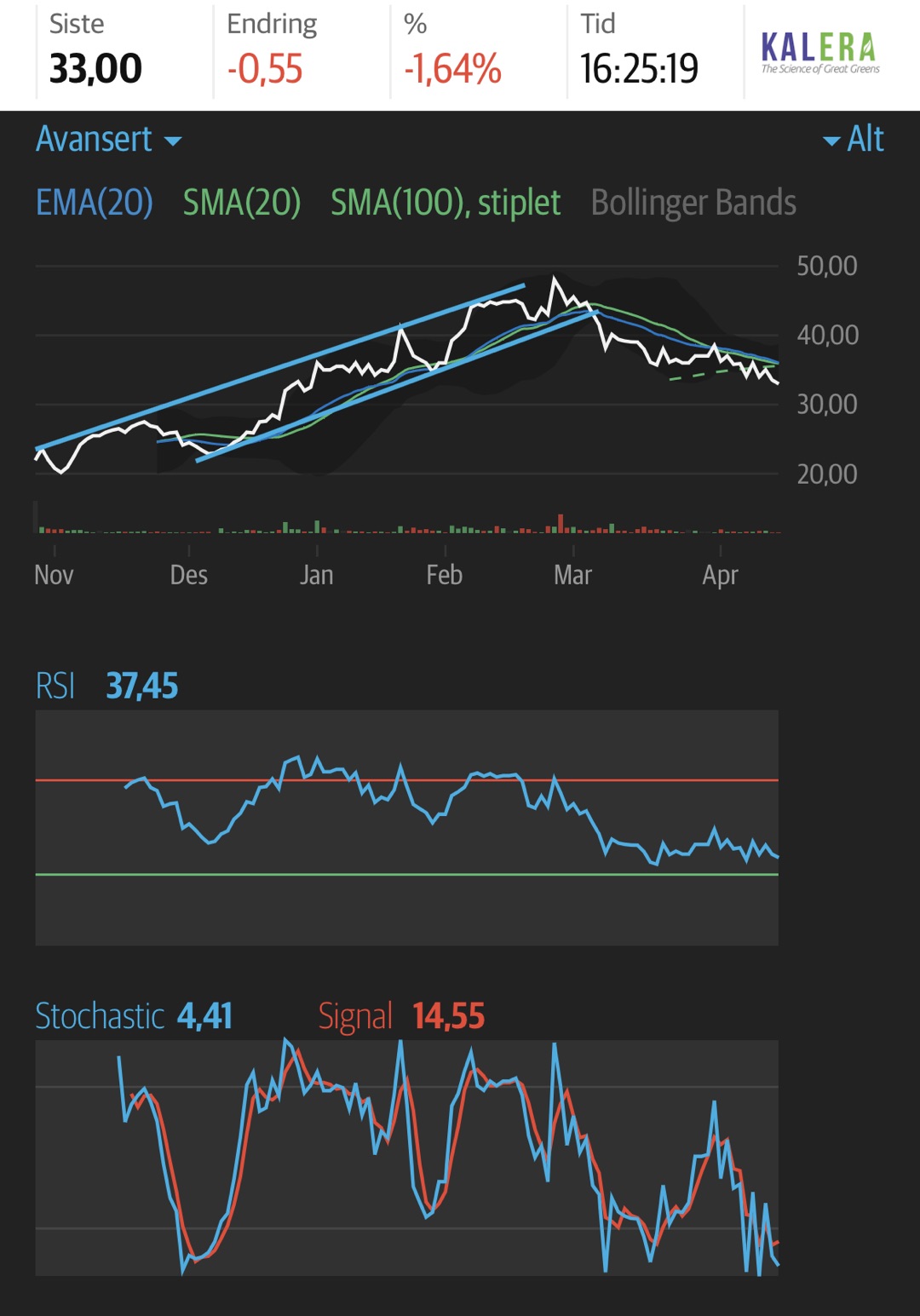The width and height of the screenshot is (920, 1316).
Task: Enable the Bollinger Bands overlay
Action: (x=693, y=203)
